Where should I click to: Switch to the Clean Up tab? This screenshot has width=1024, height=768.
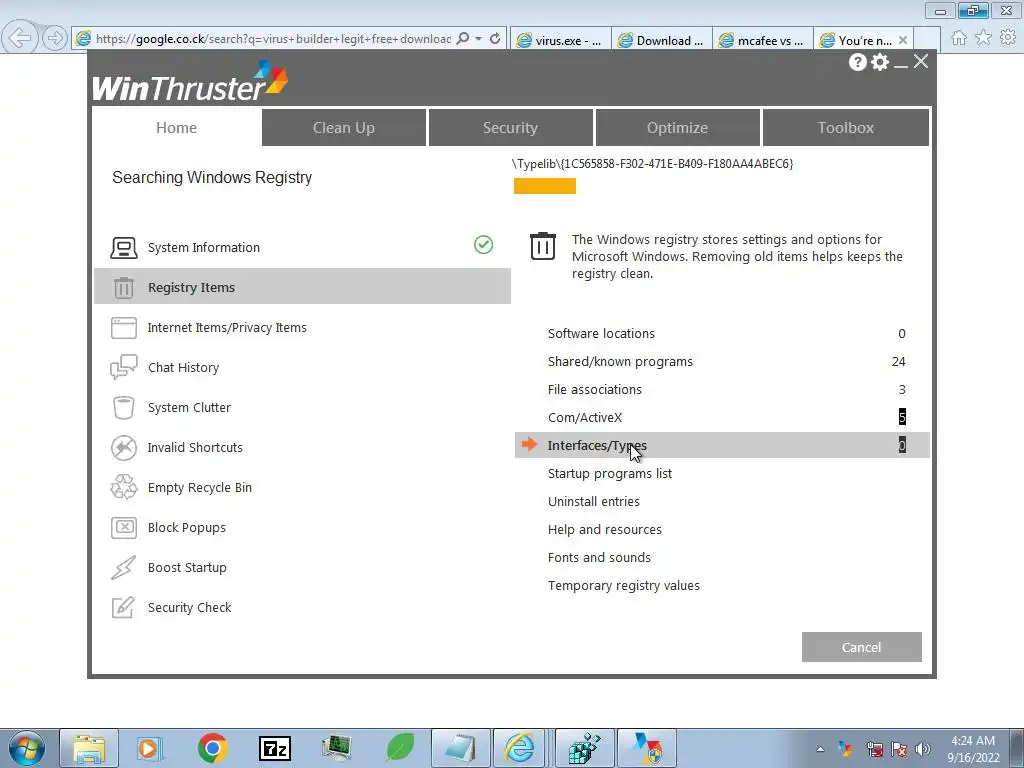[x=344, y=127]
